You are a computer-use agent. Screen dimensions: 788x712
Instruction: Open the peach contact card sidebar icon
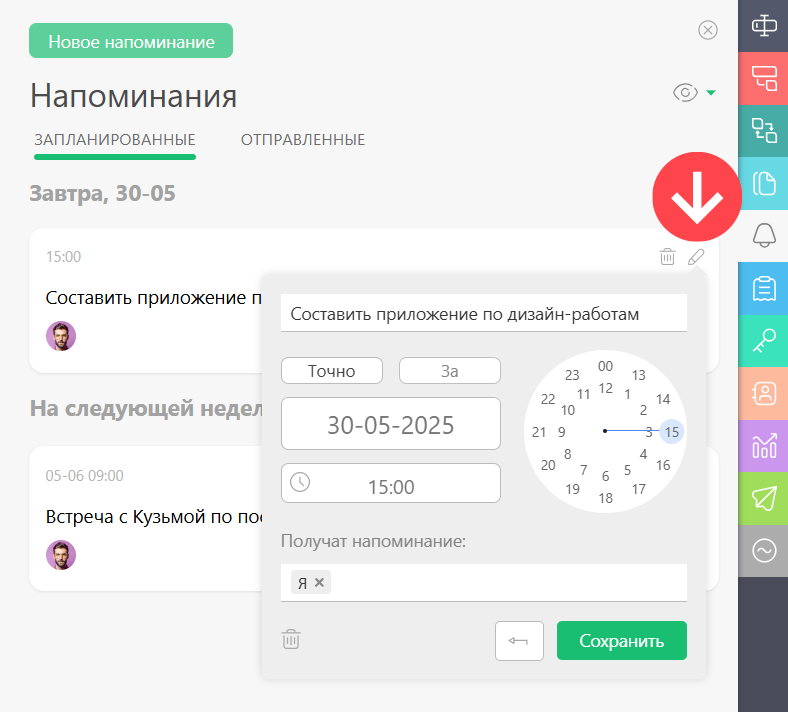(x=764, y=393)
